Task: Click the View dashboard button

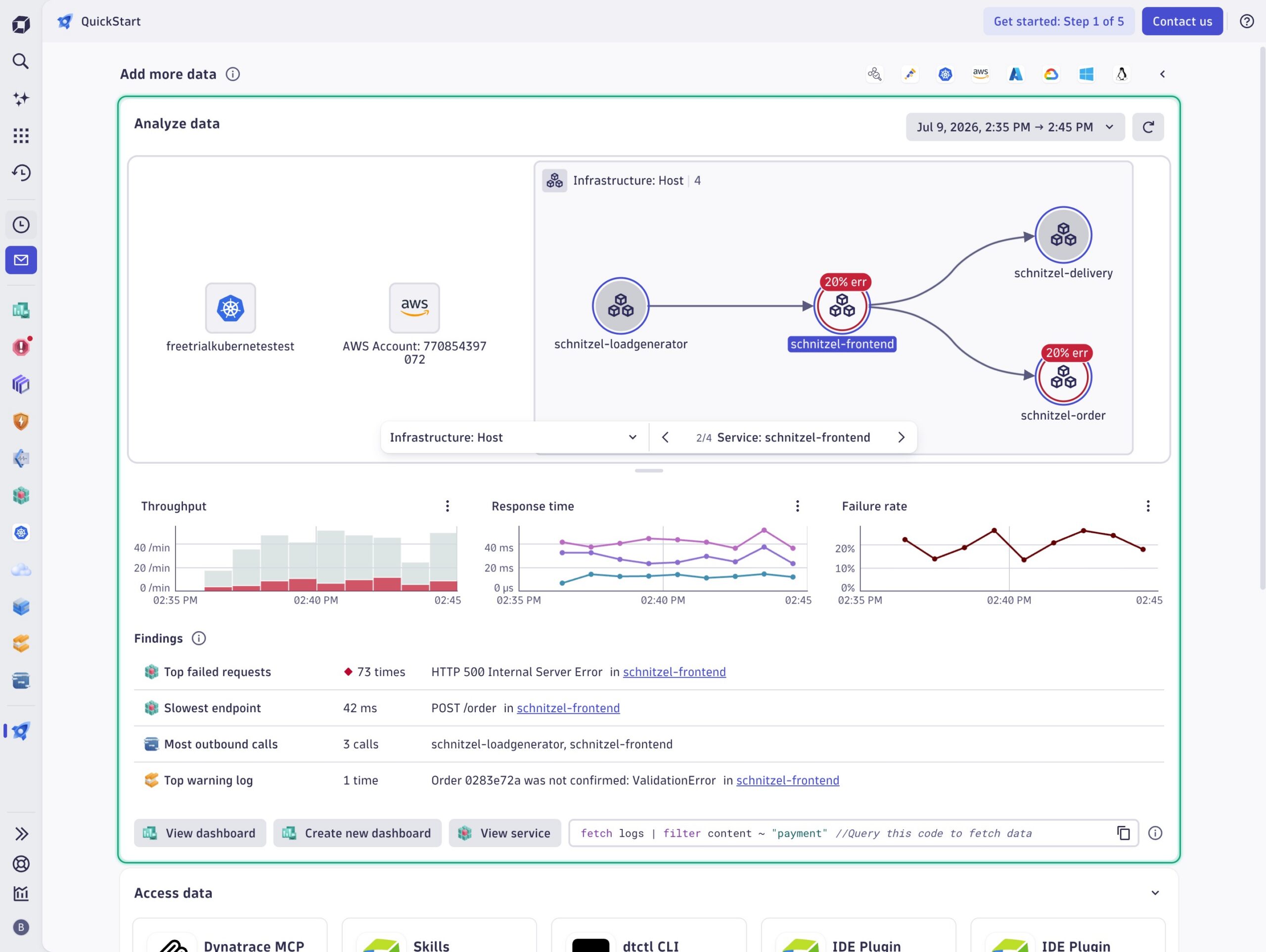Action: [x=200, y=833]
